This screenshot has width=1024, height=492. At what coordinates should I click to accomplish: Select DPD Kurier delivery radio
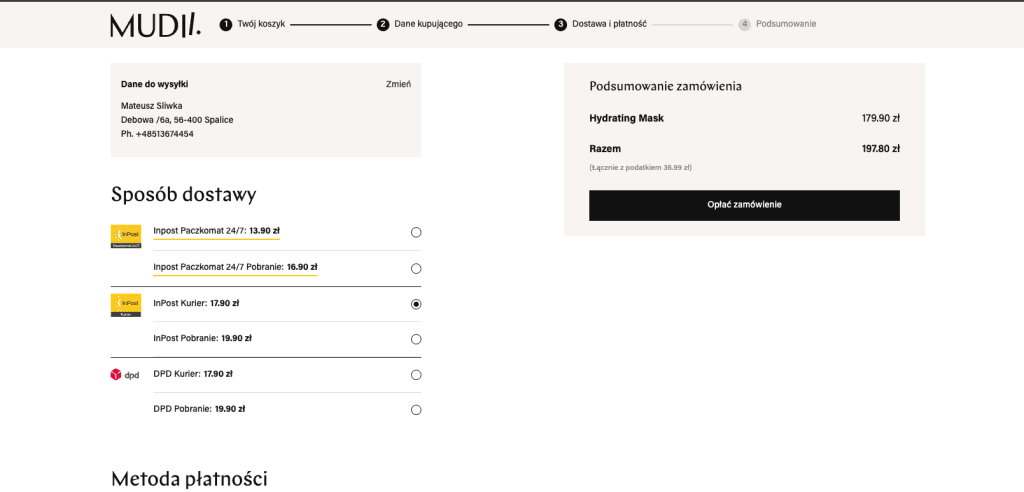416,375
